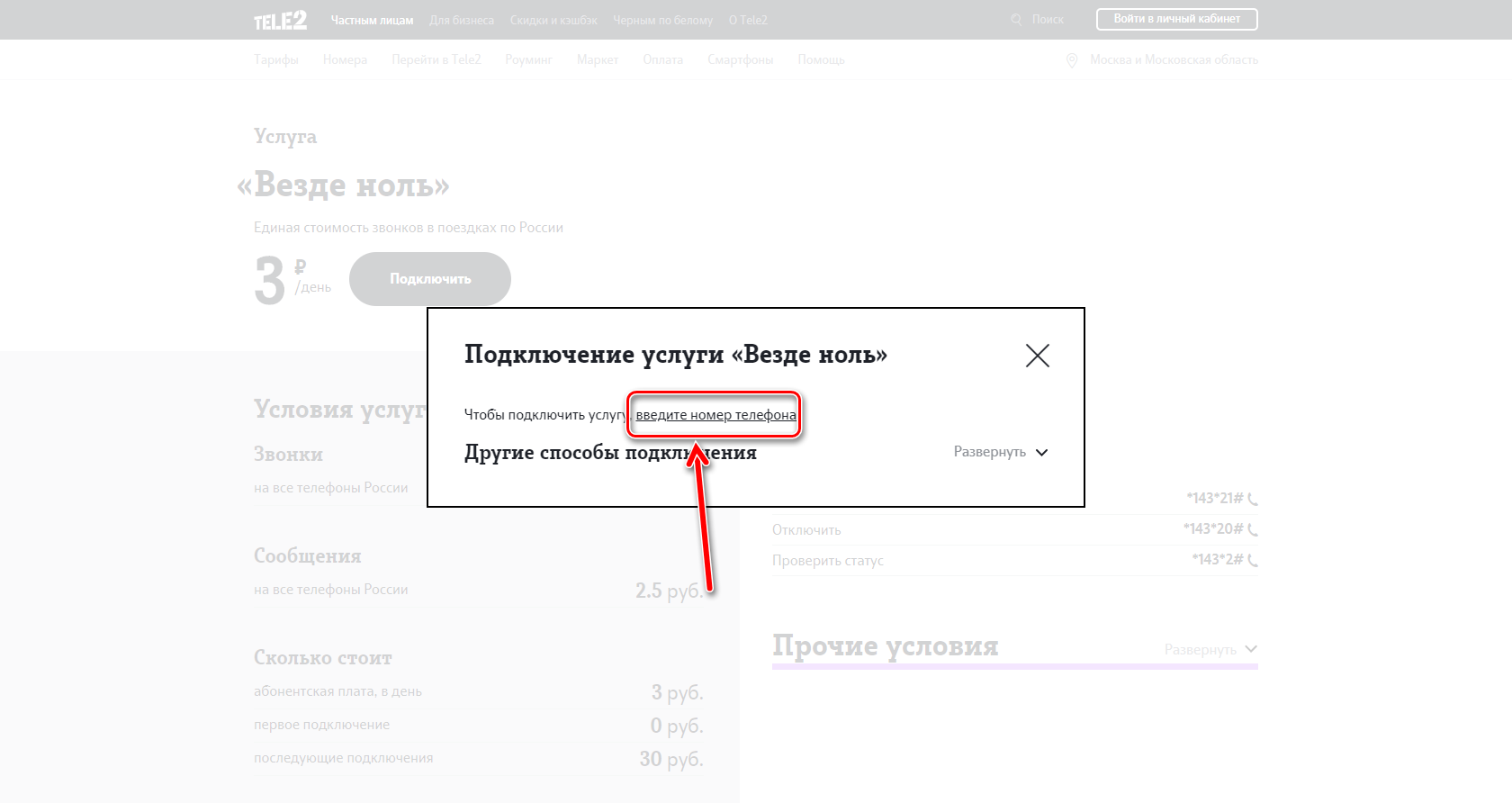Click the *143*2# USSD code
Screen dimensions: 1512x812
click(x=1218, y=560)
